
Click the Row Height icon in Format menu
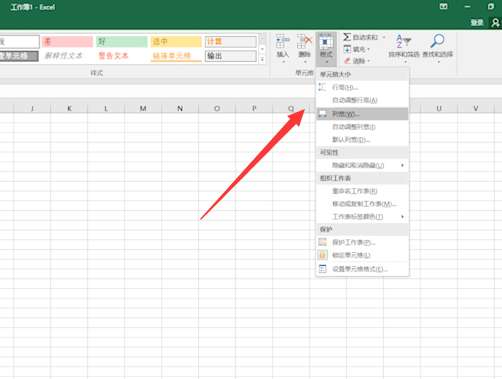pos(322,87)
